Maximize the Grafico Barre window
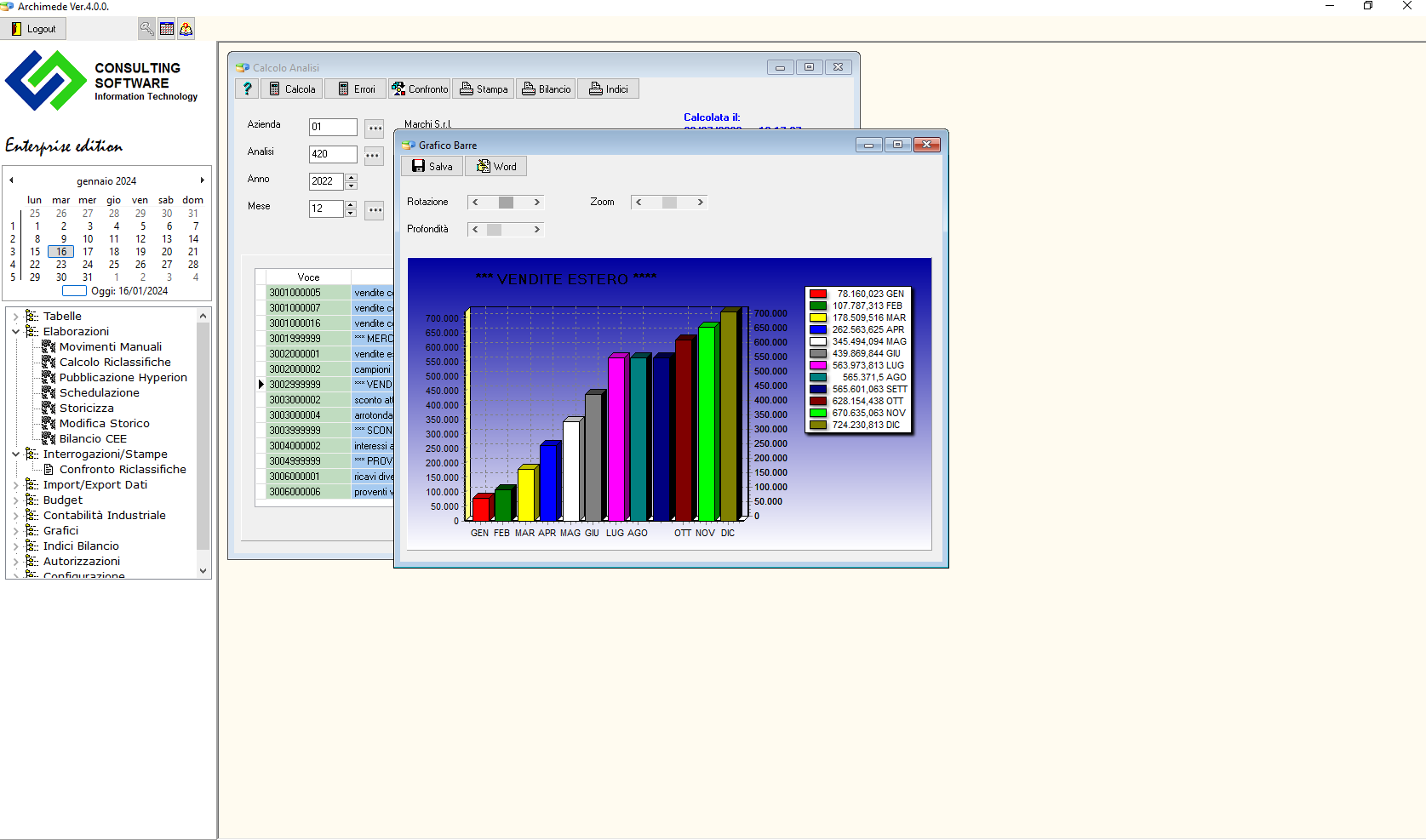The image size is (1426, 840). coord(897,145)
